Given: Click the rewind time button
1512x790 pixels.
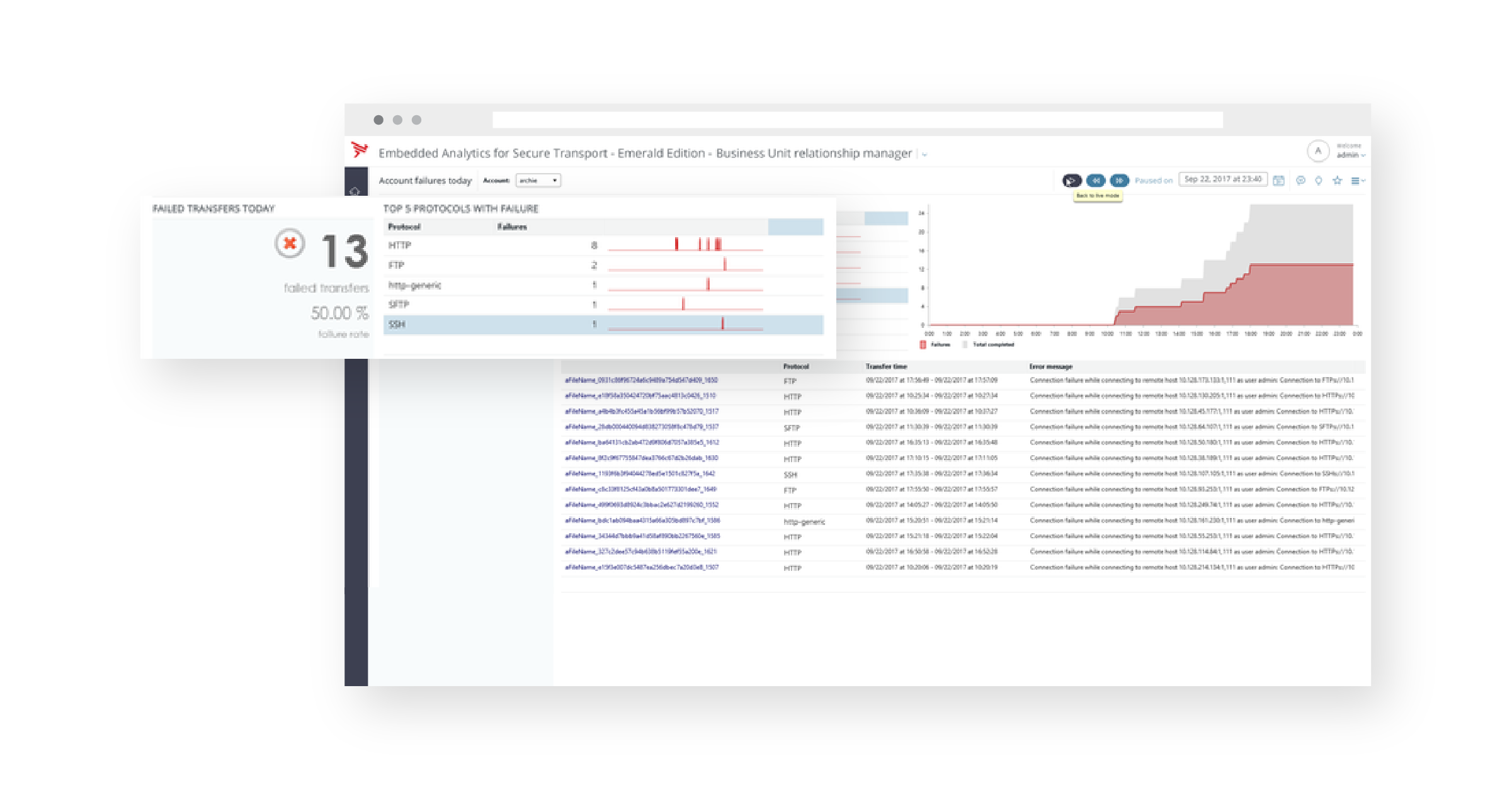Looking at the screenshot, I should tap(1096, 181).
